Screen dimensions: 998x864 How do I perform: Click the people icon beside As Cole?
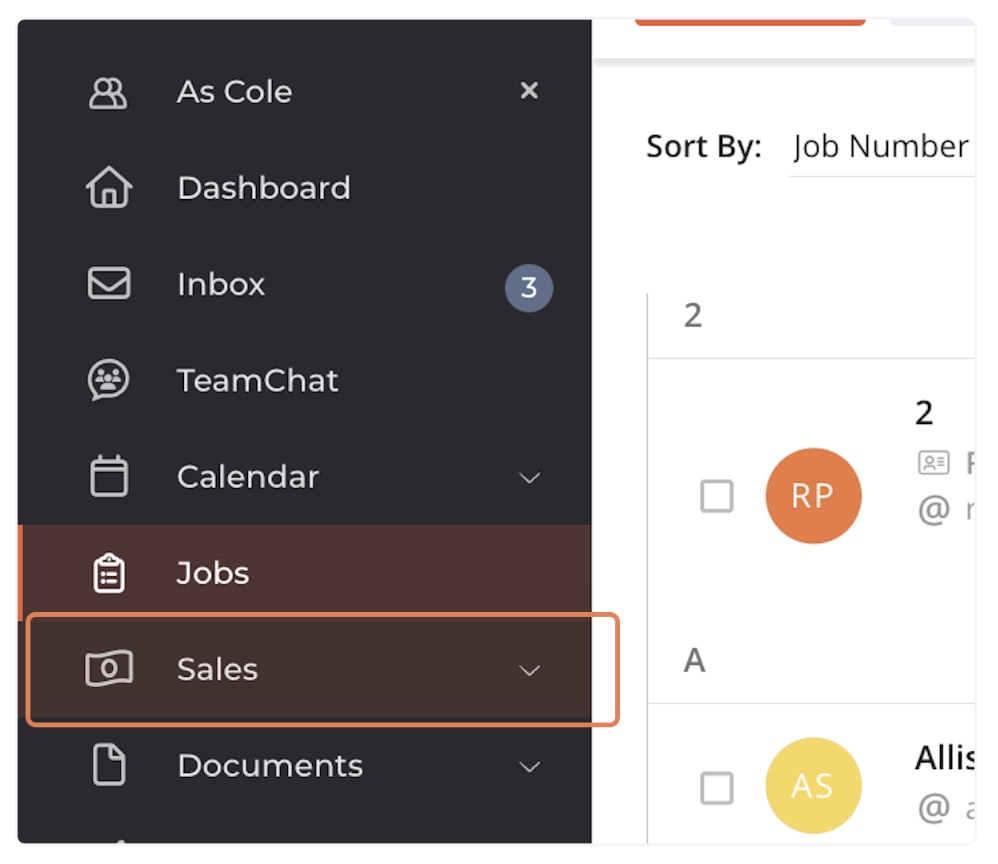(x=108, y=92)
